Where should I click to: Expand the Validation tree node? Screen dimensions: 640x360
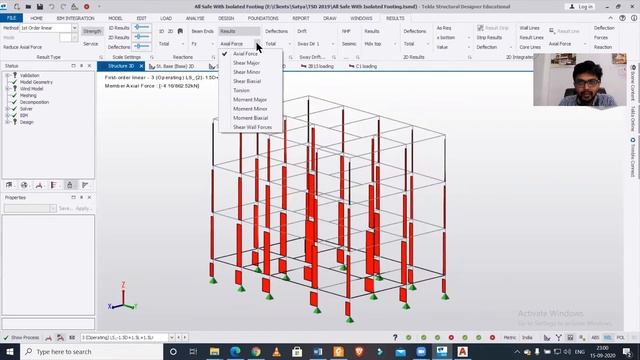pos(7,75)
